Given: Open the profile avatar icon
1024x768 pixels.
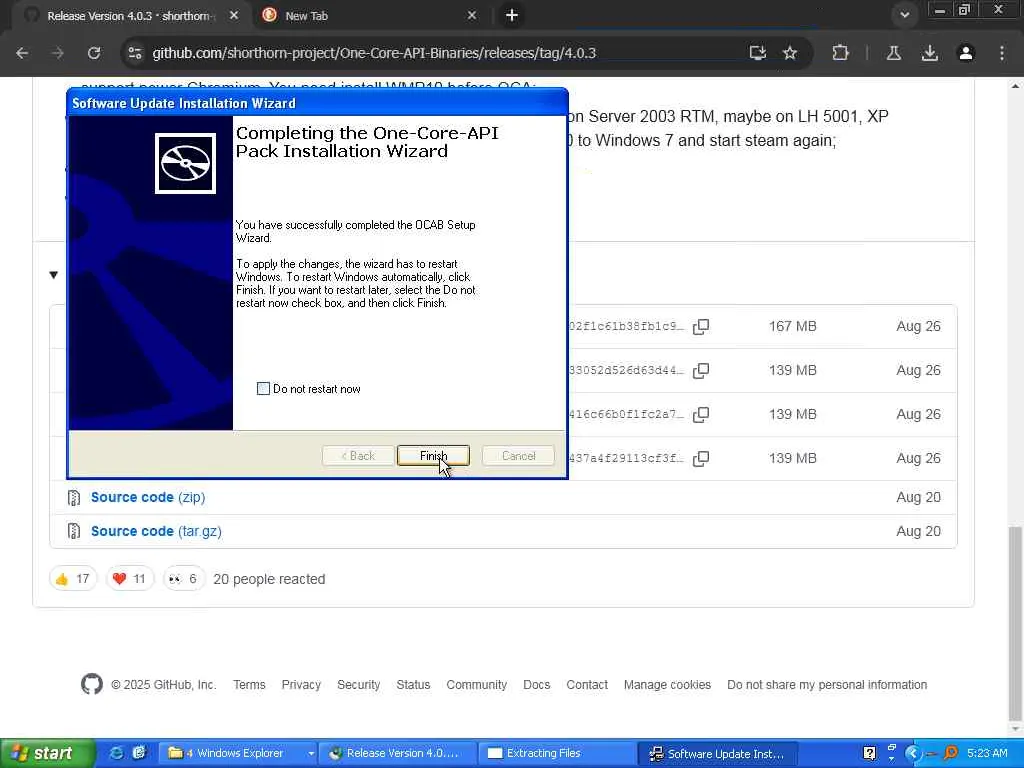Looking at the screenshot, I should (966, 53).
